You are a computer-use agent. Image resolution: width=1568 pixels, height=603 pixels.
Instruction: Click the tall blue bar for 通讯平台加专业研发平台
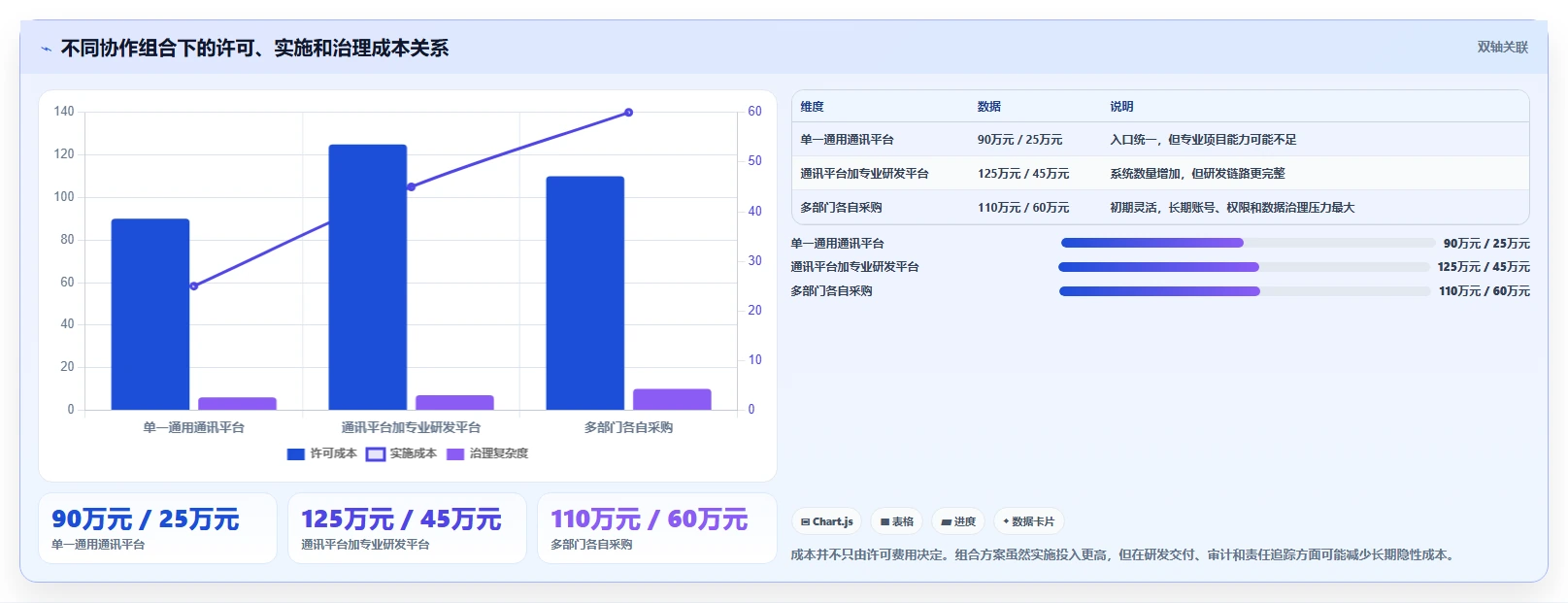[368, 277]
